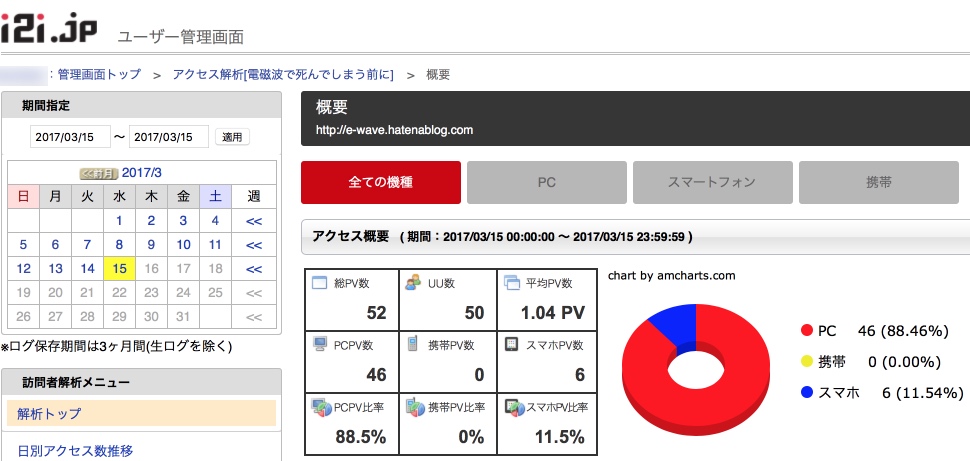Click the 総PV数 window icon
This screenshot has height=461, width=970.
pyautogui.click(x=319, y=283)
